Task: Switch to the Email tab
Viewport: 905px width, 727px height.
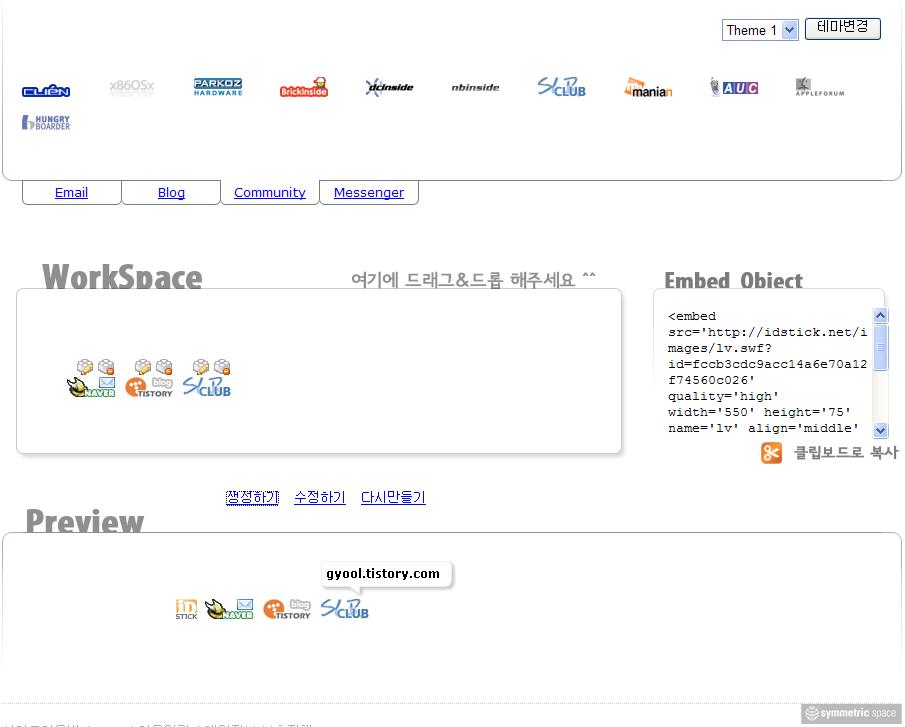Action: [x=71, y=193]
